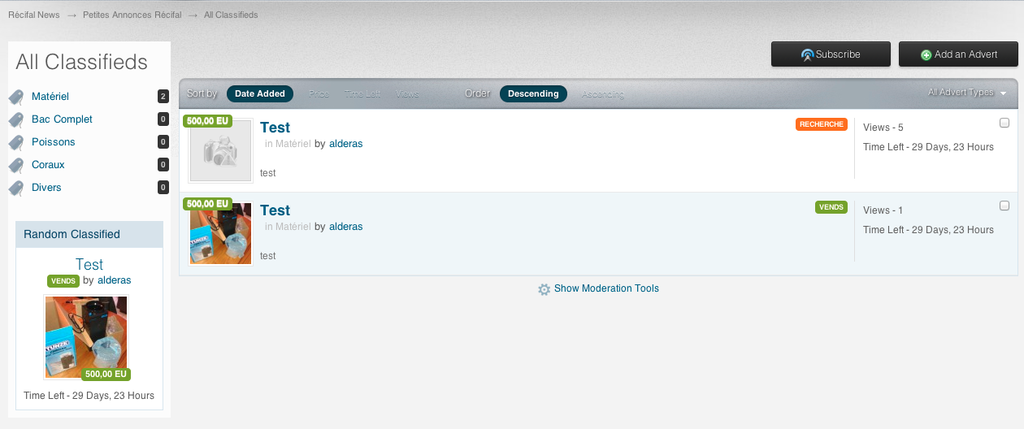1024x429 pixels.
Task: Click the Subscribe feed icon
Action: [807, 55]
